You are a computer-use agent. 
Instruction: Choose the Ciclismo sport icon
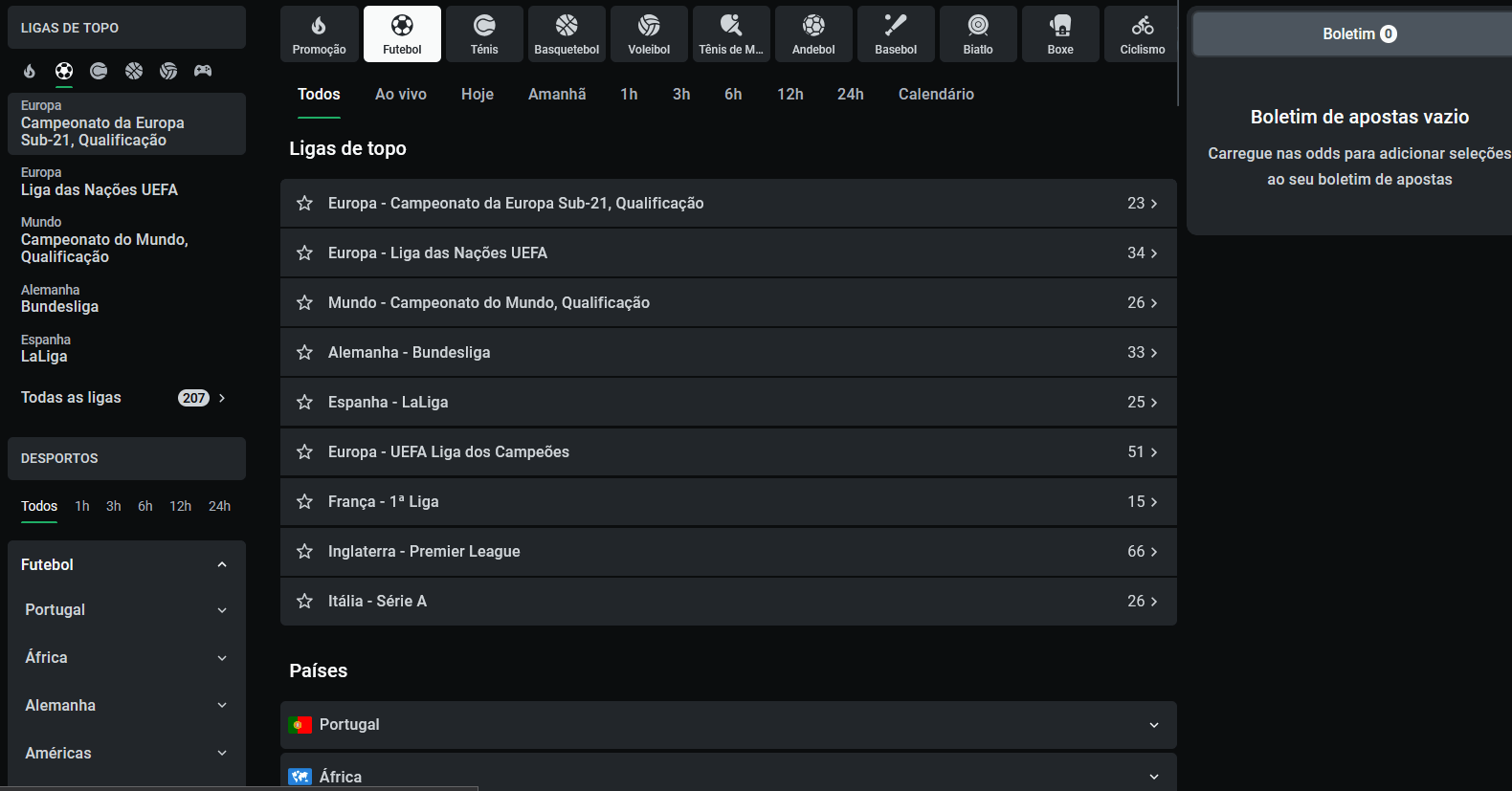(x=1142, y=34)
